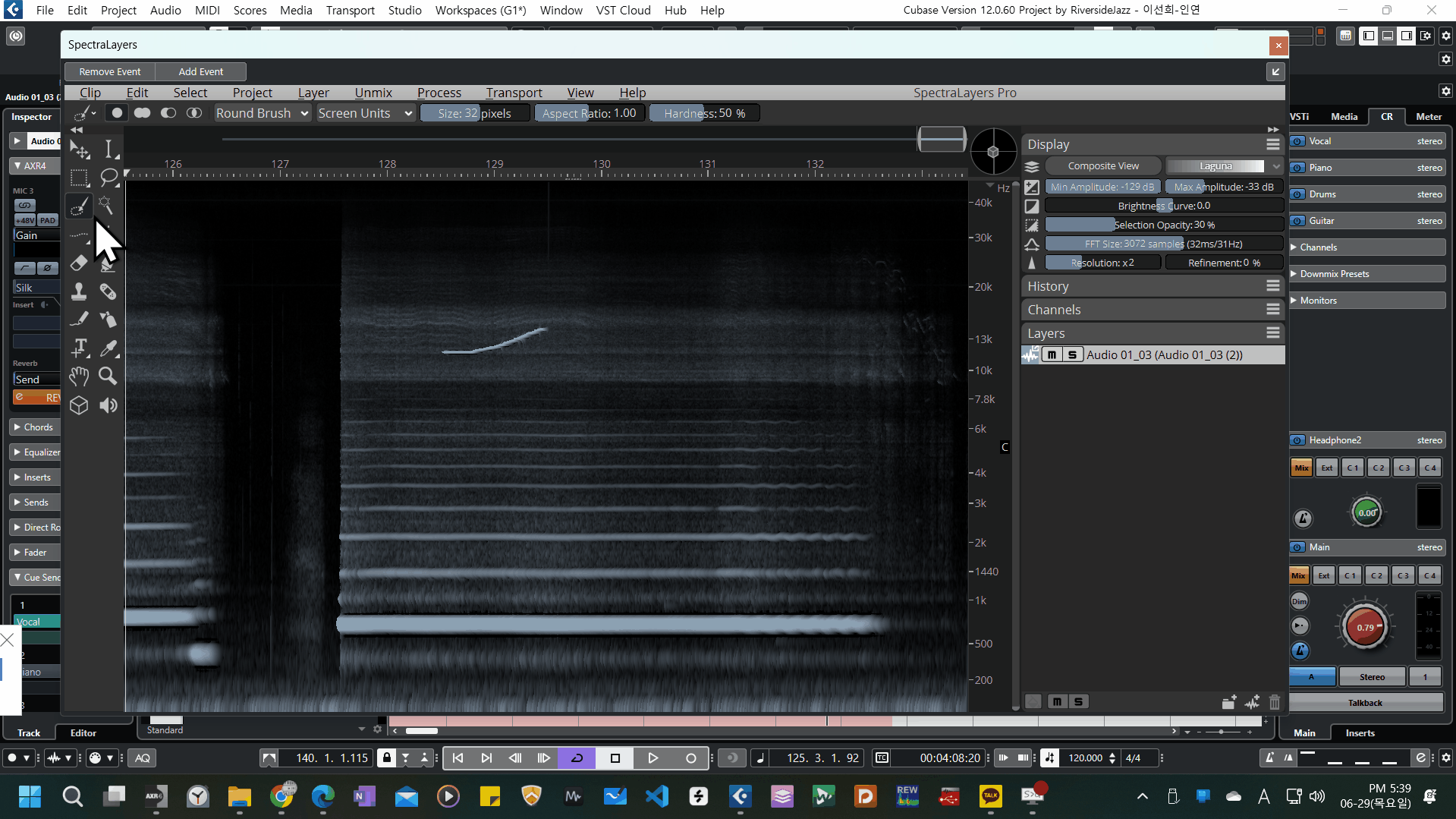Select the Eraser tool in SpectraLayers
Image resolution: width=1456 pixels, height=819 pixels.
79,263
